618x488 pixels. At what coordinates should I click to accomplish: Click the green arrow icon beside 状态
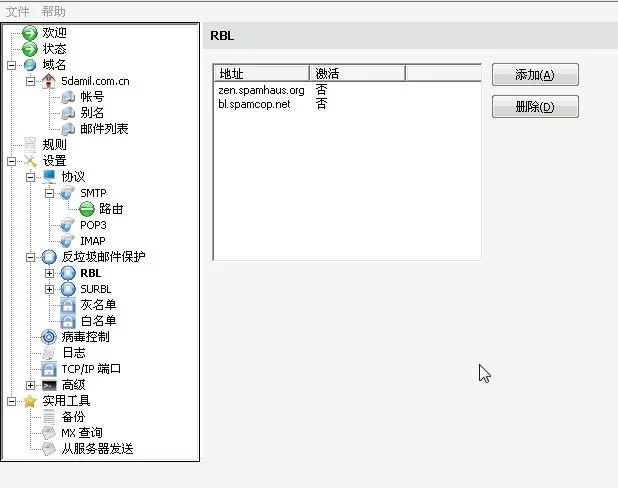(x=30, y=49)
